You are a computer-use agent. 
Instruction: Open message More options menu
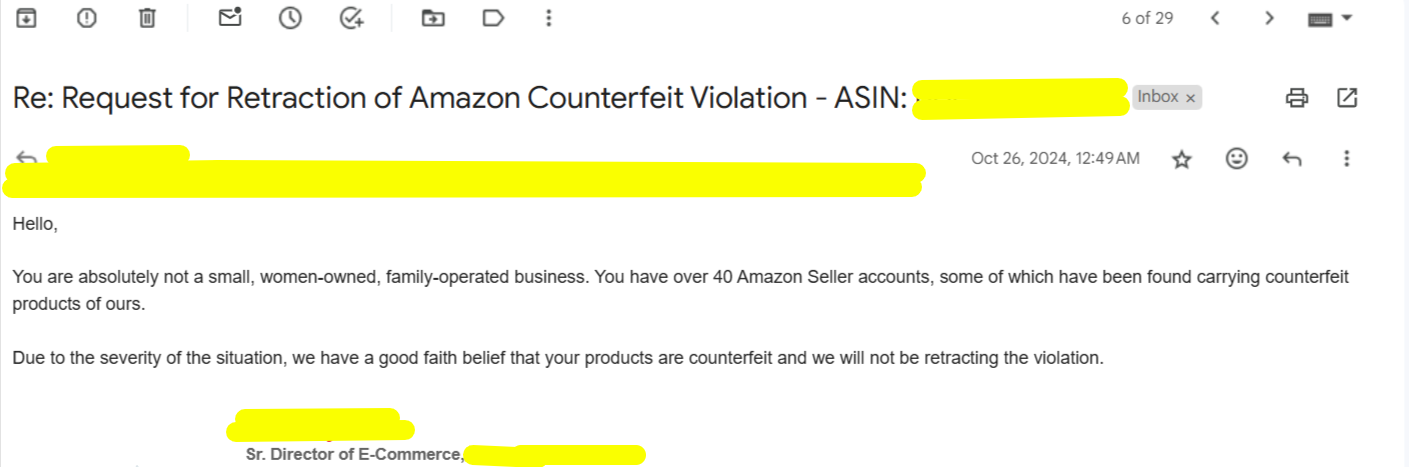click(x=1347, y=158)
